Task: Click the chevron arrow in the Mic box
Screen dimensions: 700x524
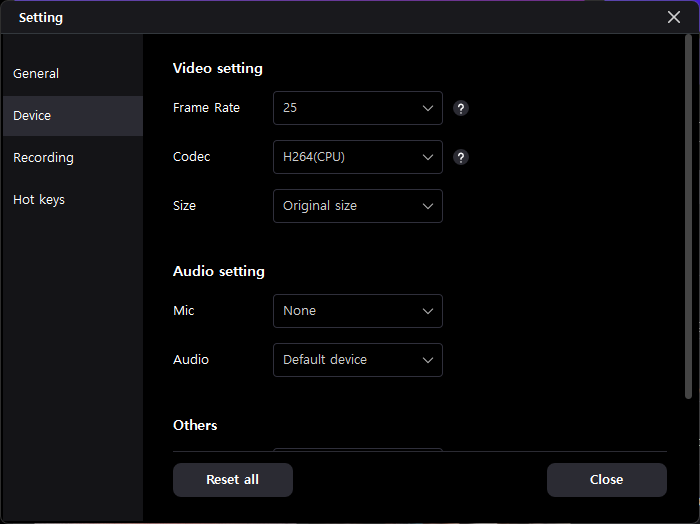Action: (428, 311)
